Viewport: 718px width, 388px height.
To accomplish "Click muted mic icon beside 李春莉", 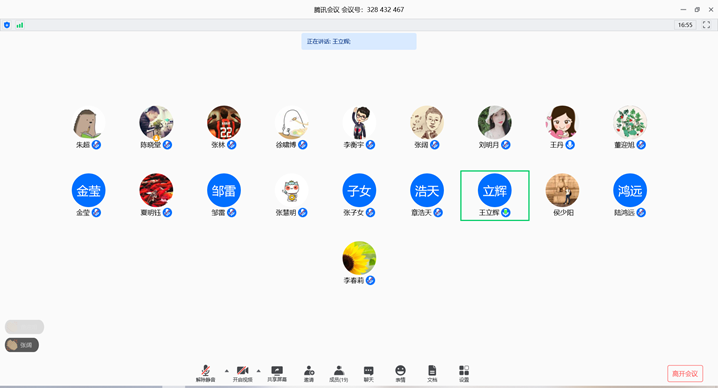I will tap(370, 280).
